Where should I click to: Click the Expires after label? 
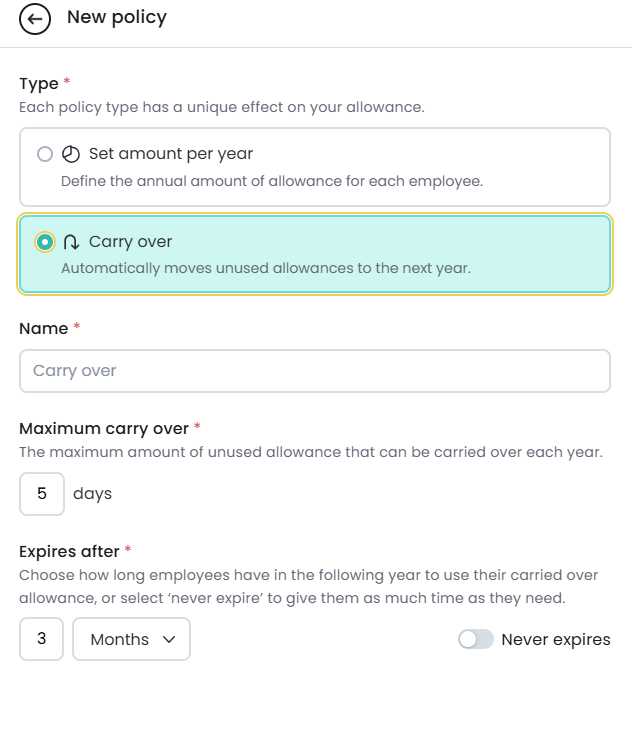click(70, 552)
